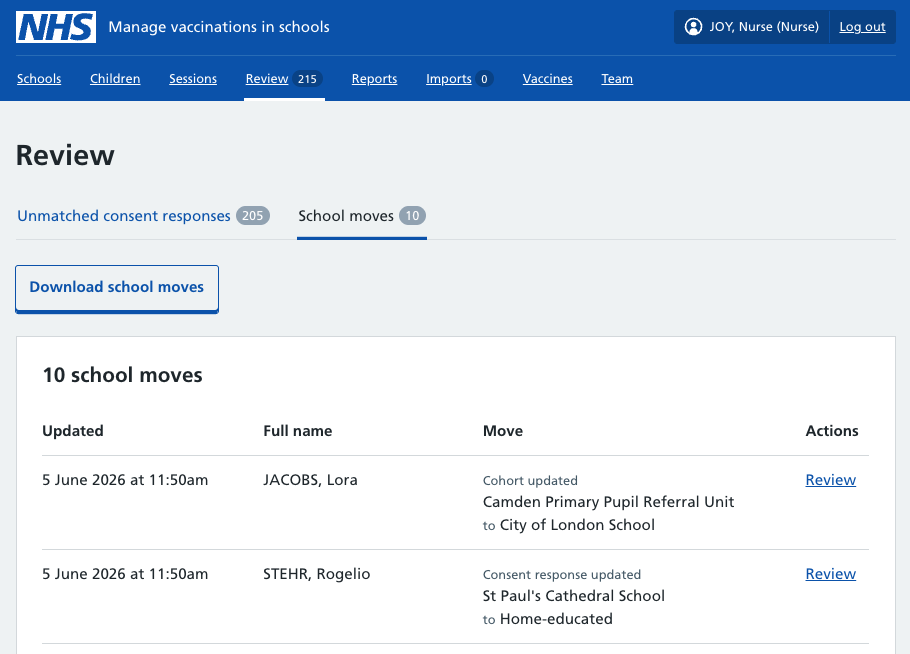
Task: Click the Move column header
Action: pos(503,431)
